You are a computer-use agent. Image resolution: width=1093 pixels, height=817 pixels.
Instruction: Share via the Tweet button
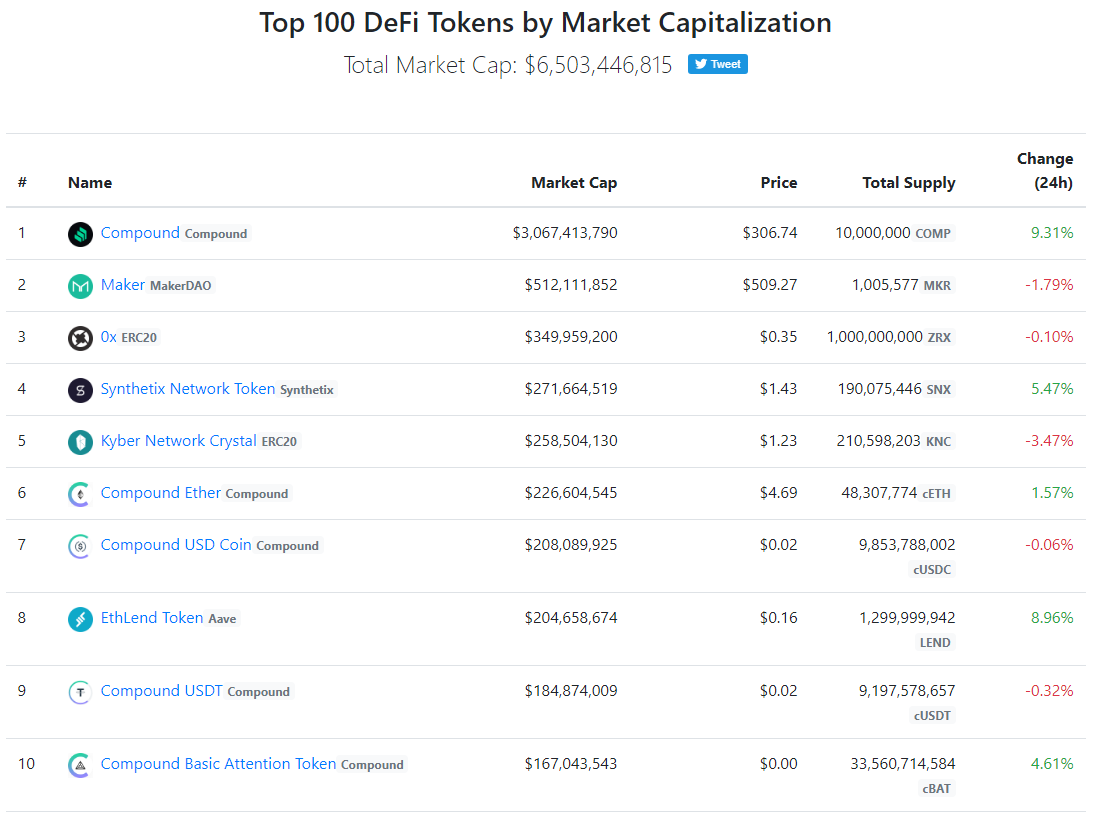717,64
